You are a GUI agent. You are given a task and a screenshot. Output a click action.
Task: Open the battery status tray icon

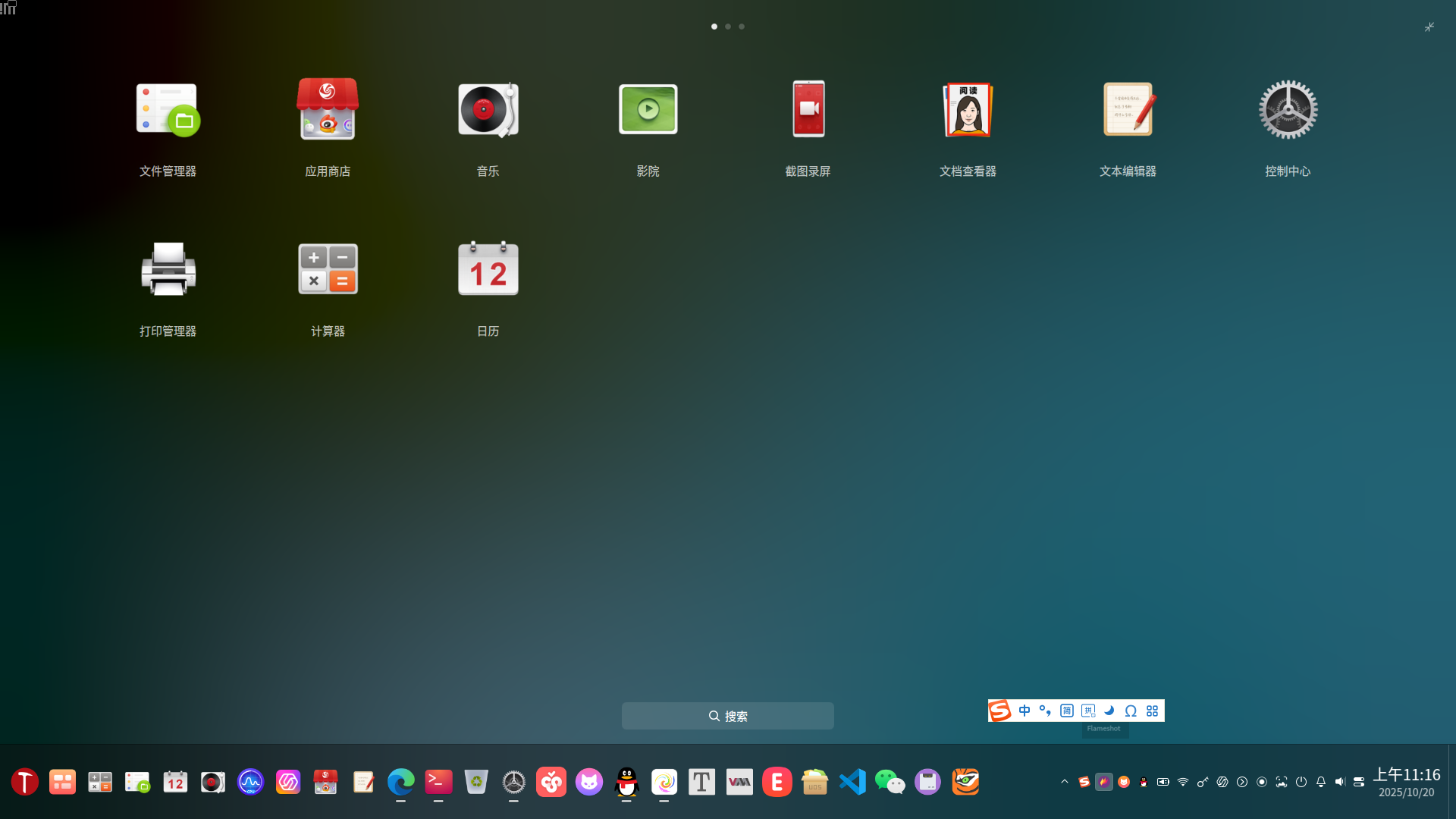[x=1163, y=782]
